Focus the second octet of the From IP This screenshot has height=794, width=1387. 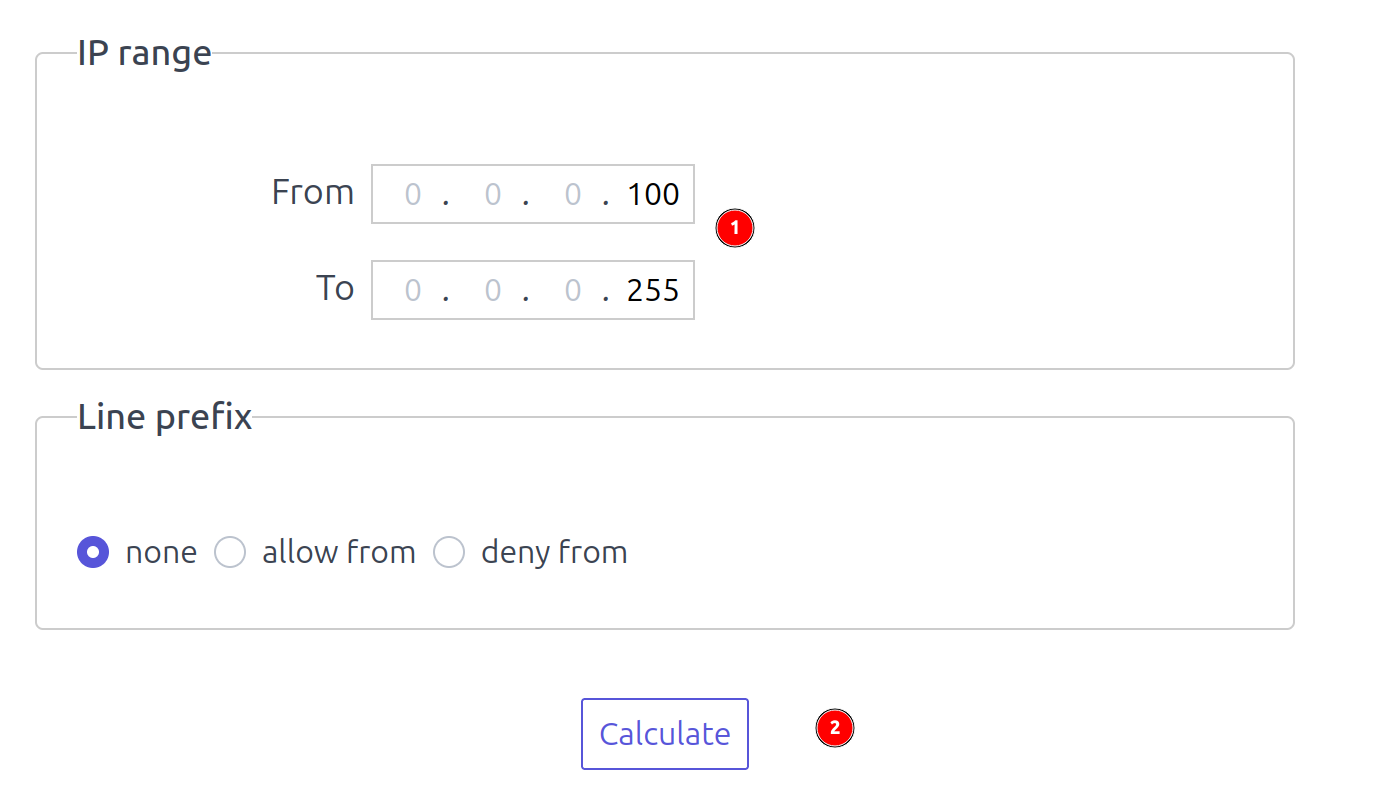[492, 194]
